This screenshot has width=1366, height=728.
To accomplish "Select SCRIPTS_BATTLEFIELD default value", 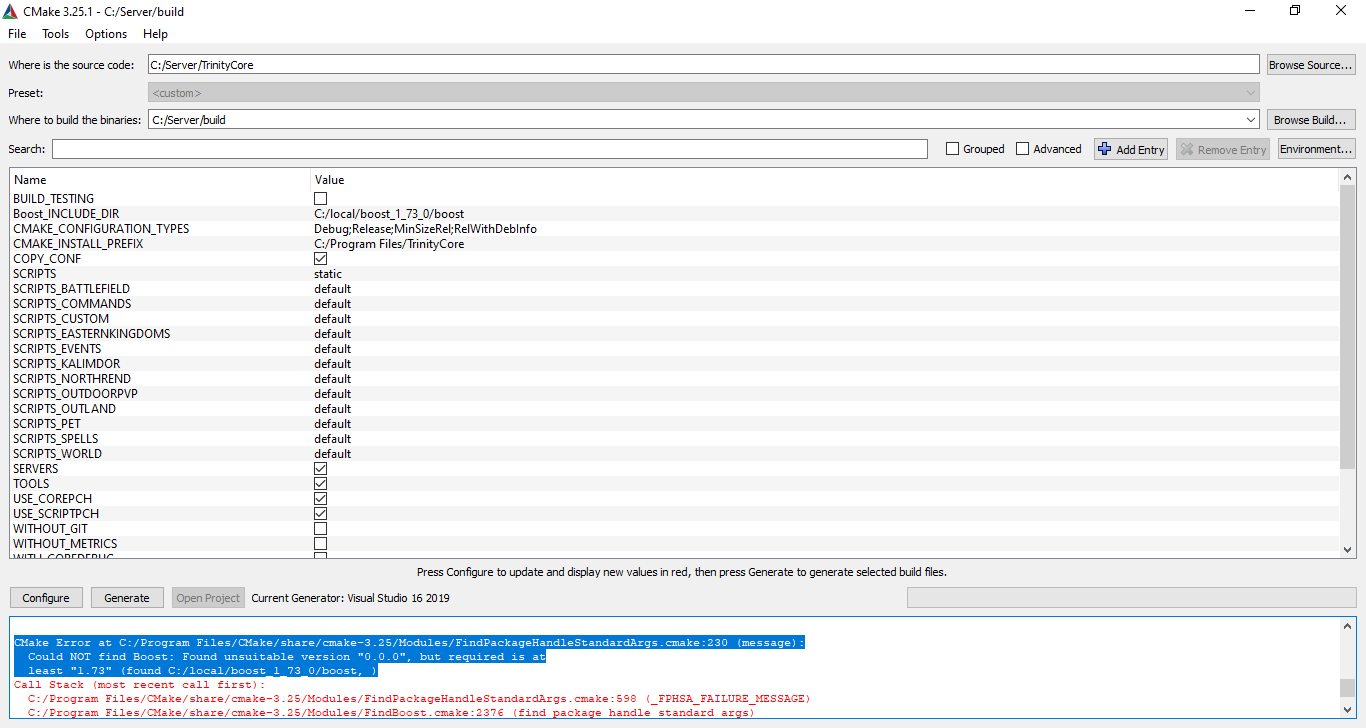I will click(333, 289).
